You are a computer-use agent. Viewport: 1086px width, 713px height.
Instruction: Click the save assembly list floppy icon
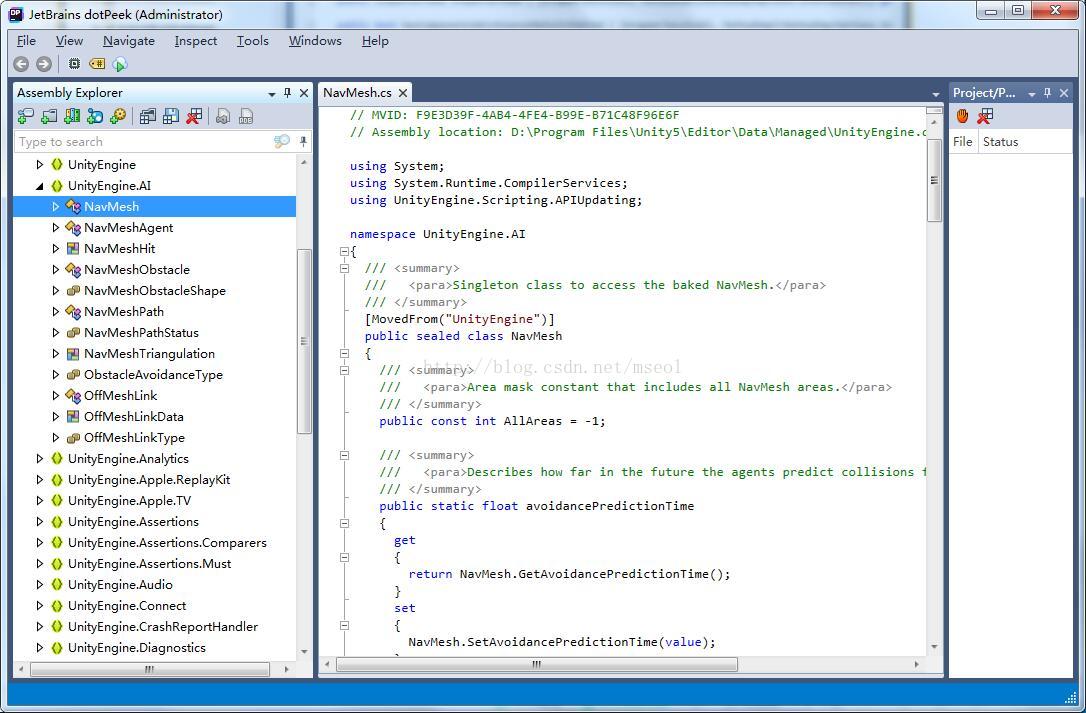point(170,116)
